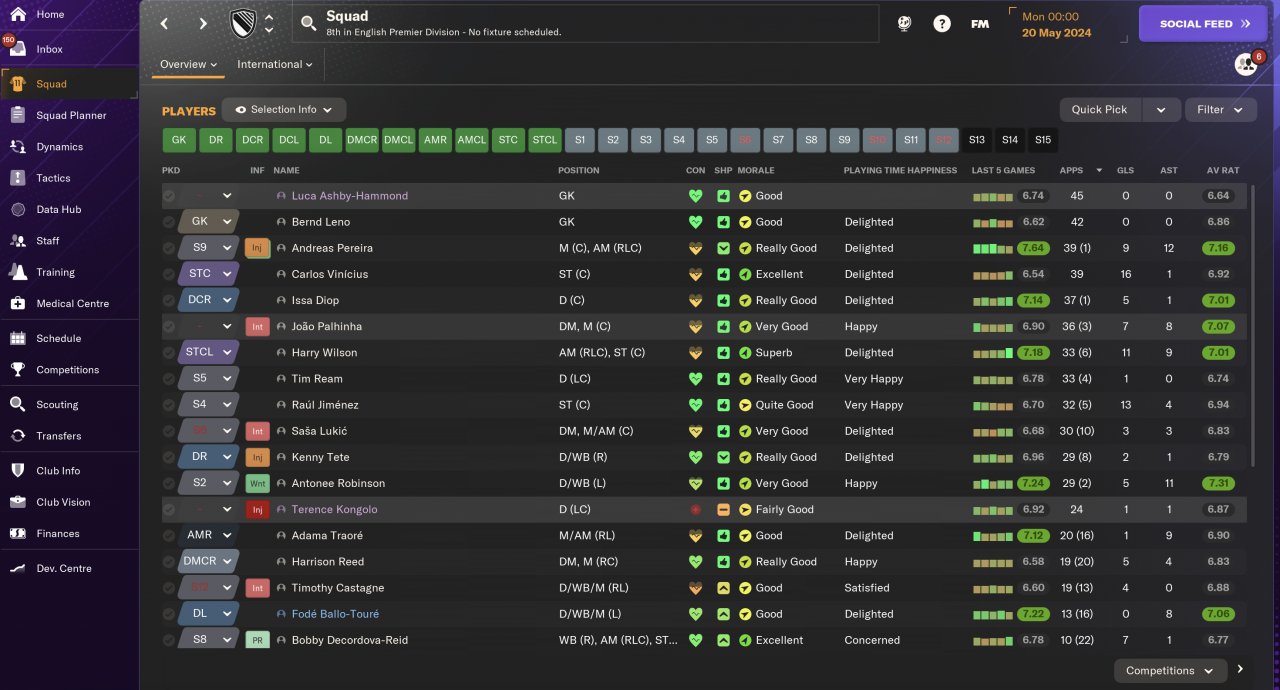Click the back navigation arrow

coord(165,23)
